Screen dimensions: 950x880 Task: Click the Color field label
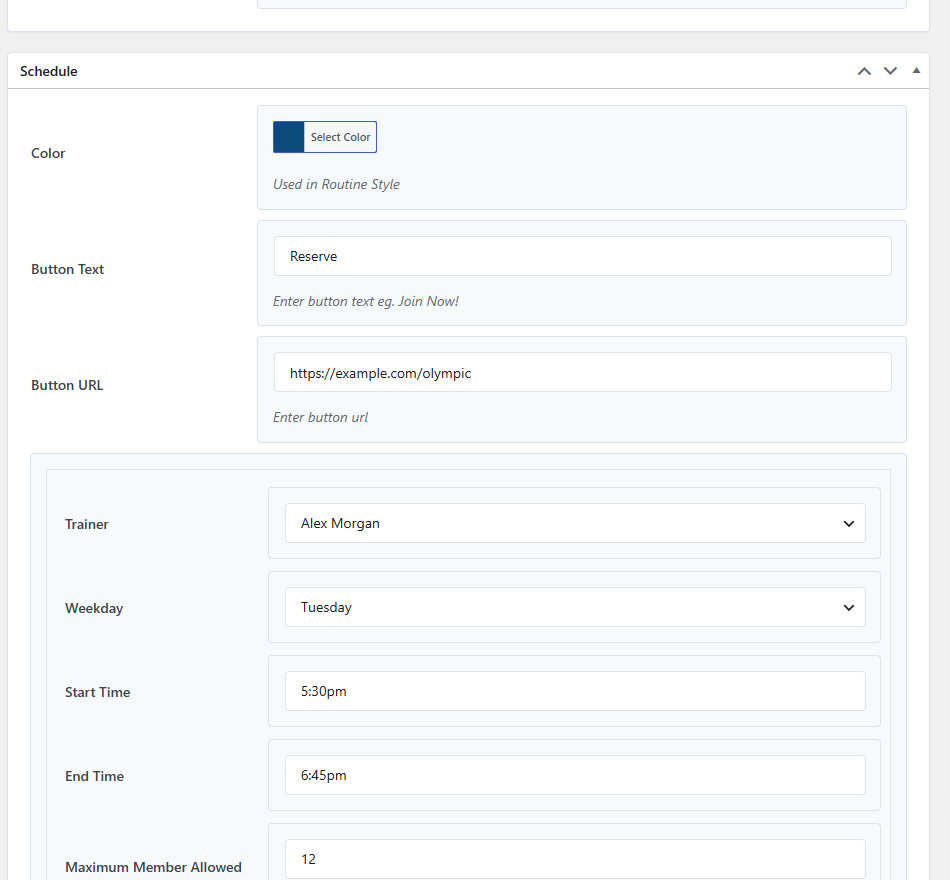pyautogui.click(x=48, y=153)
